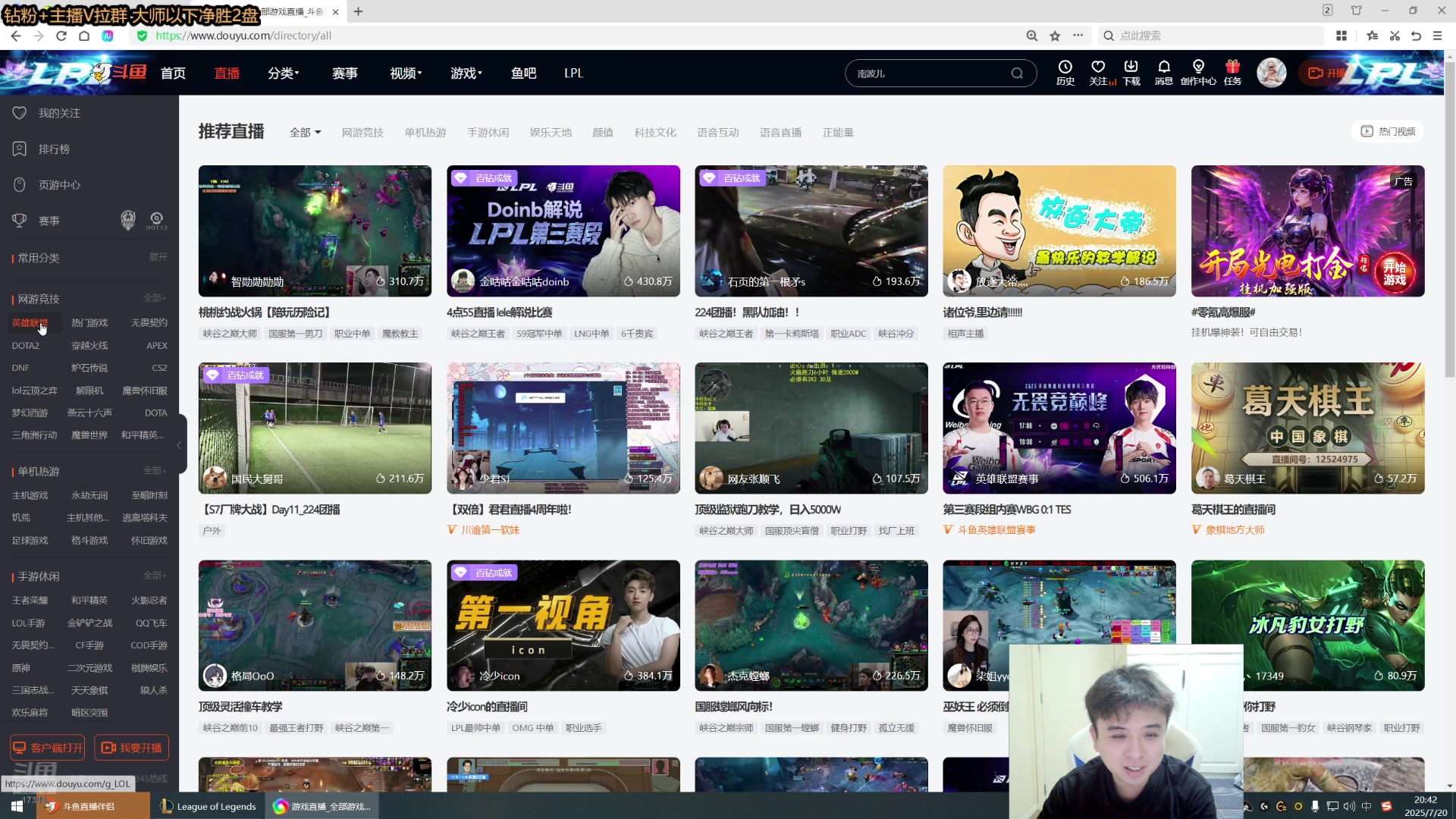Open browser hamburger menu
This screenshot has width=1456, height=819.
(1437, 36)
